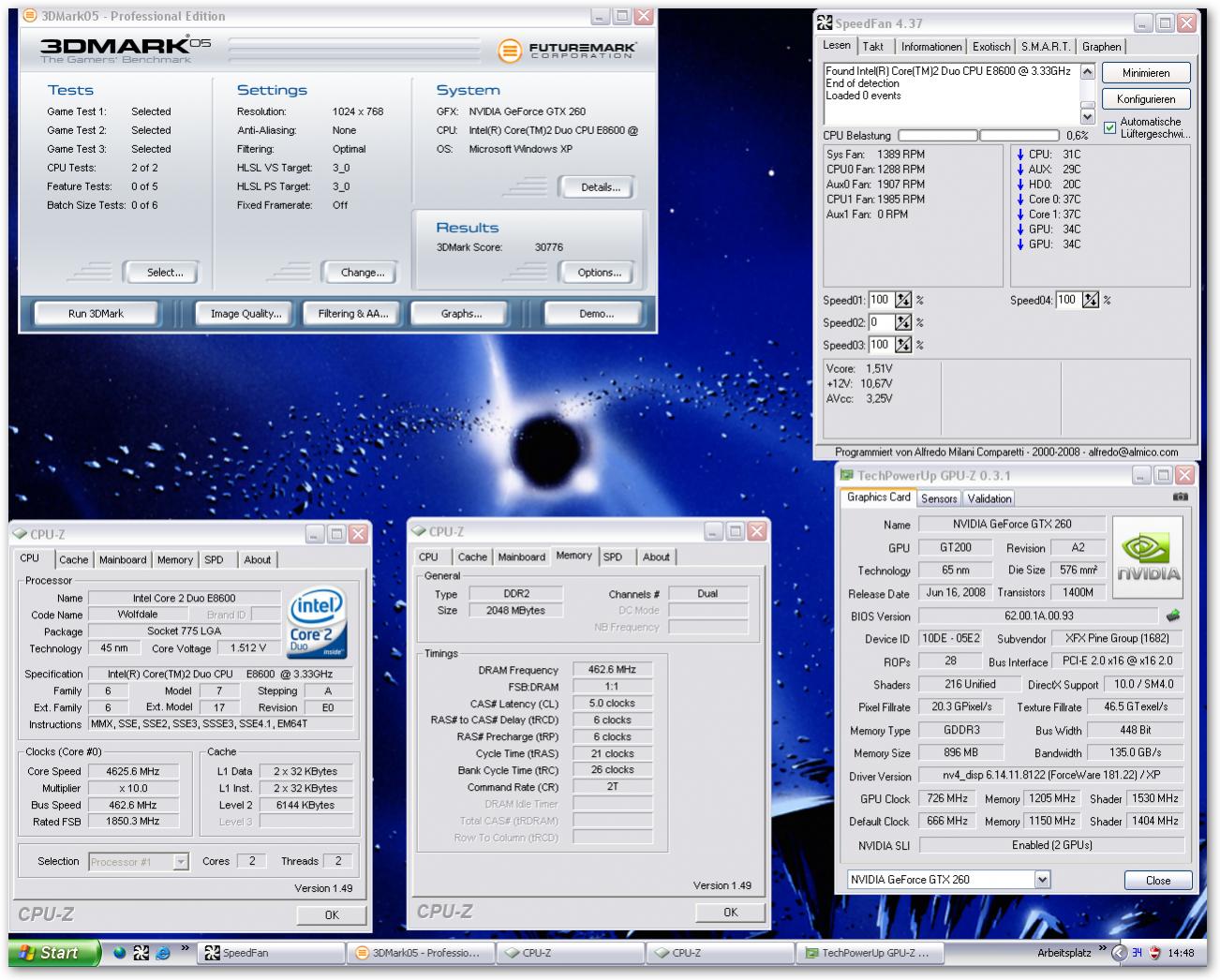Expand hidden tray icons arrow
The image size is (1220, 980).
click(1118, 953)
